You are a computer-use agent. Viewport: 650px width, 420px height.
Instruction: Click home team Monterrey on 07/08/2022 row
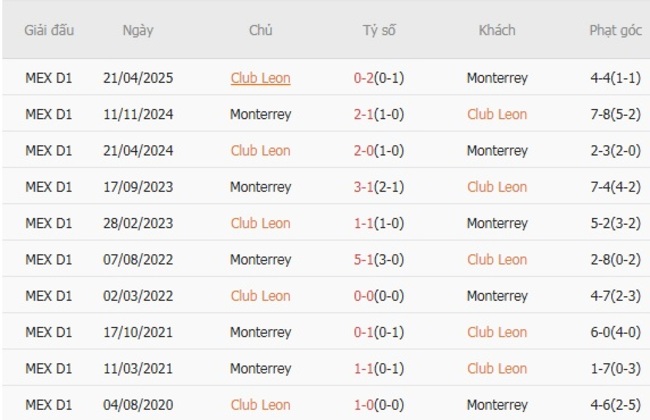pos(260,260)
